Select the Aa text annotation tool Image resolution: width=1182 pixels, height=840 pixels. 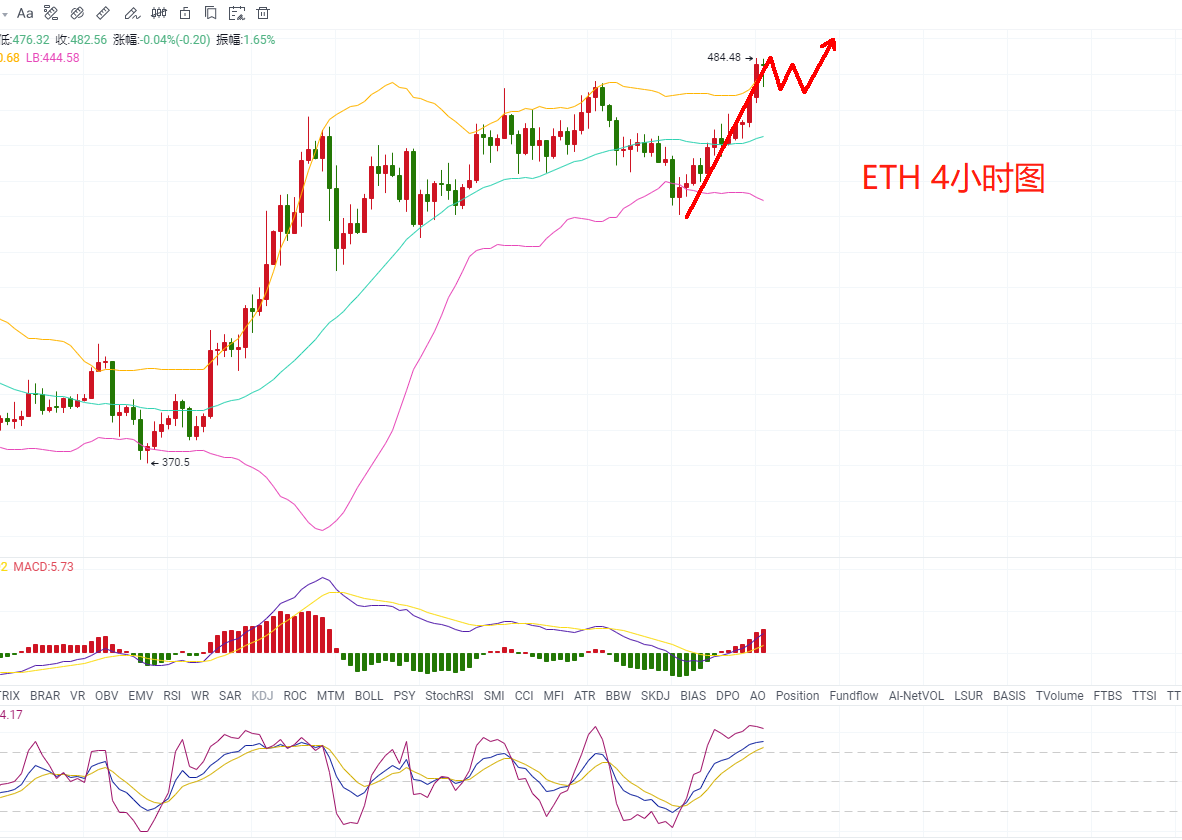(26, 13)
